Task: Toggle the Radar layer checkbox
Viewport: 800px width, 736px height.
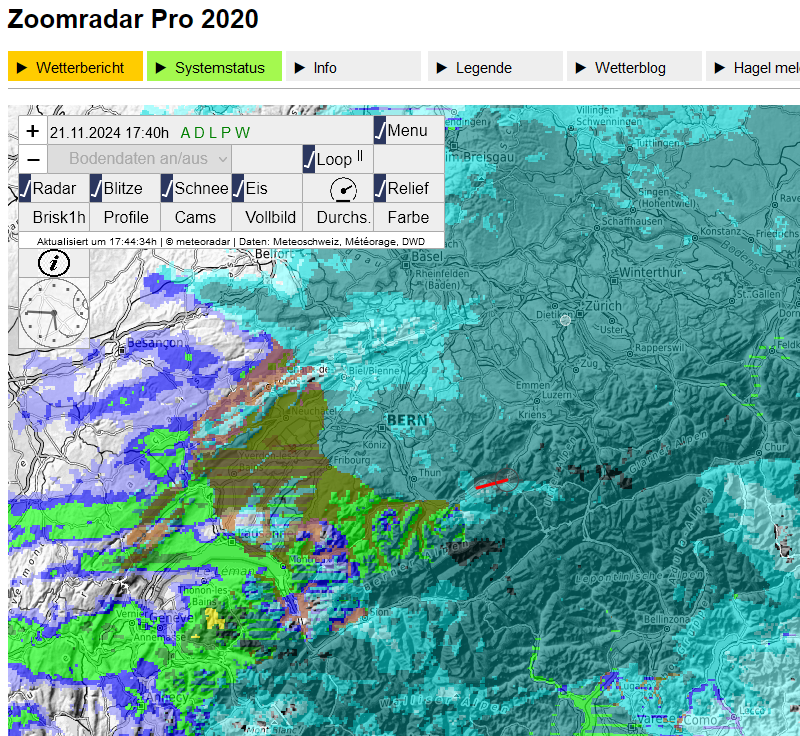Action: coord(25,188)
